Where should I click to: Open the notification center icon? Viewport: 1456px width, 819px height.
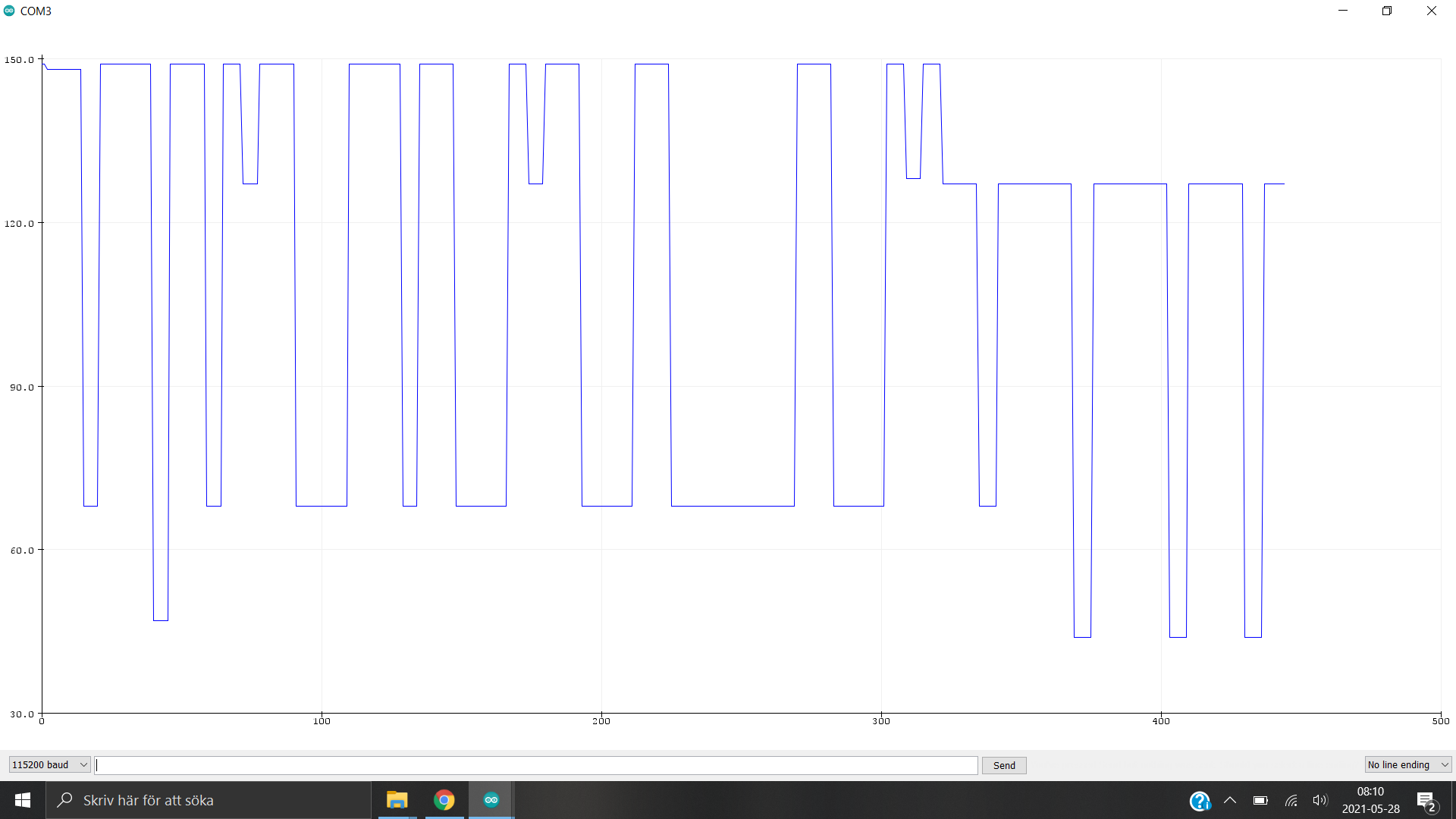(1426, 801)
